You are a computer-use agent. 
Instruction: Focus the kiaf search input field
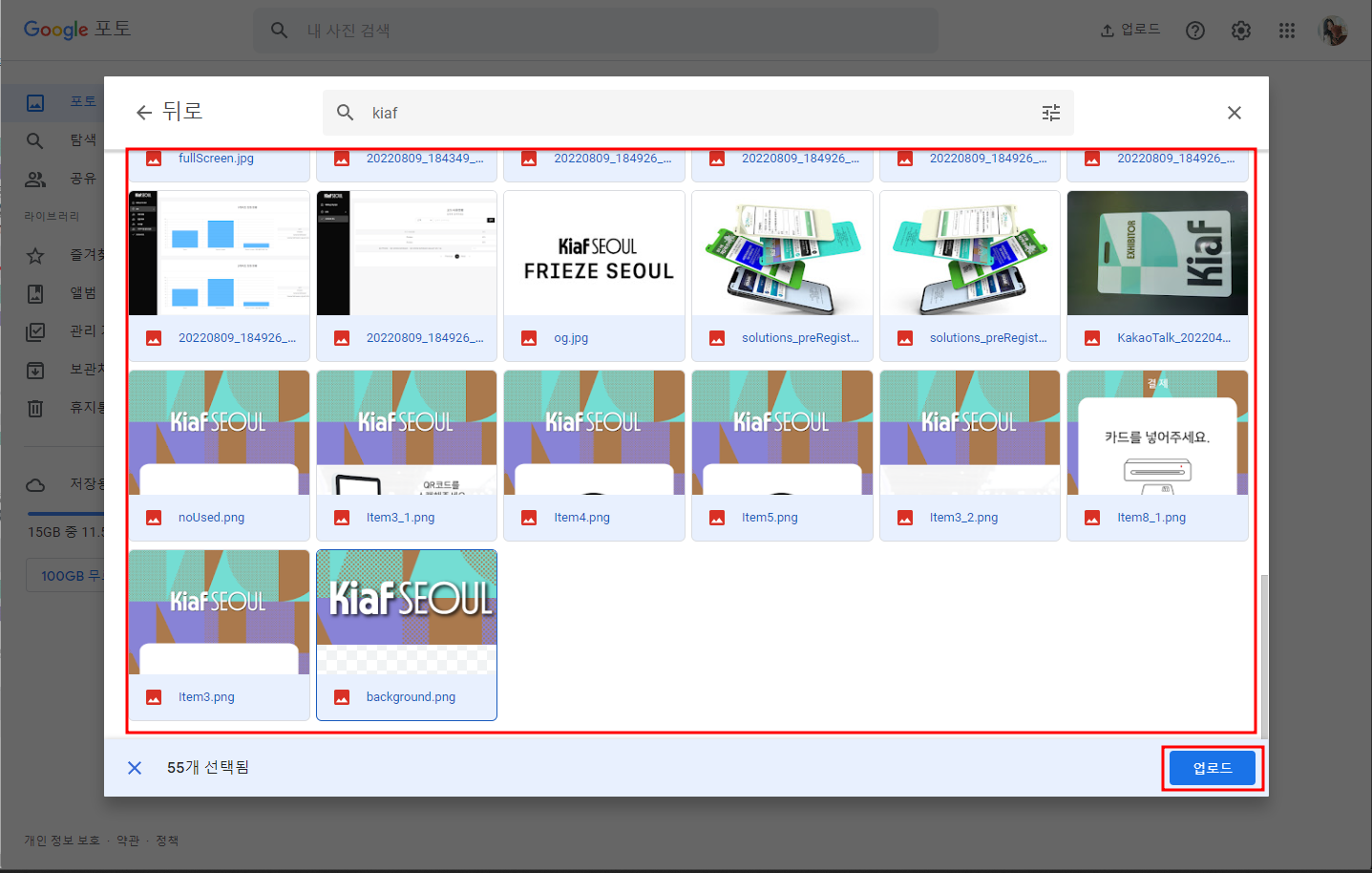(698, 113)
